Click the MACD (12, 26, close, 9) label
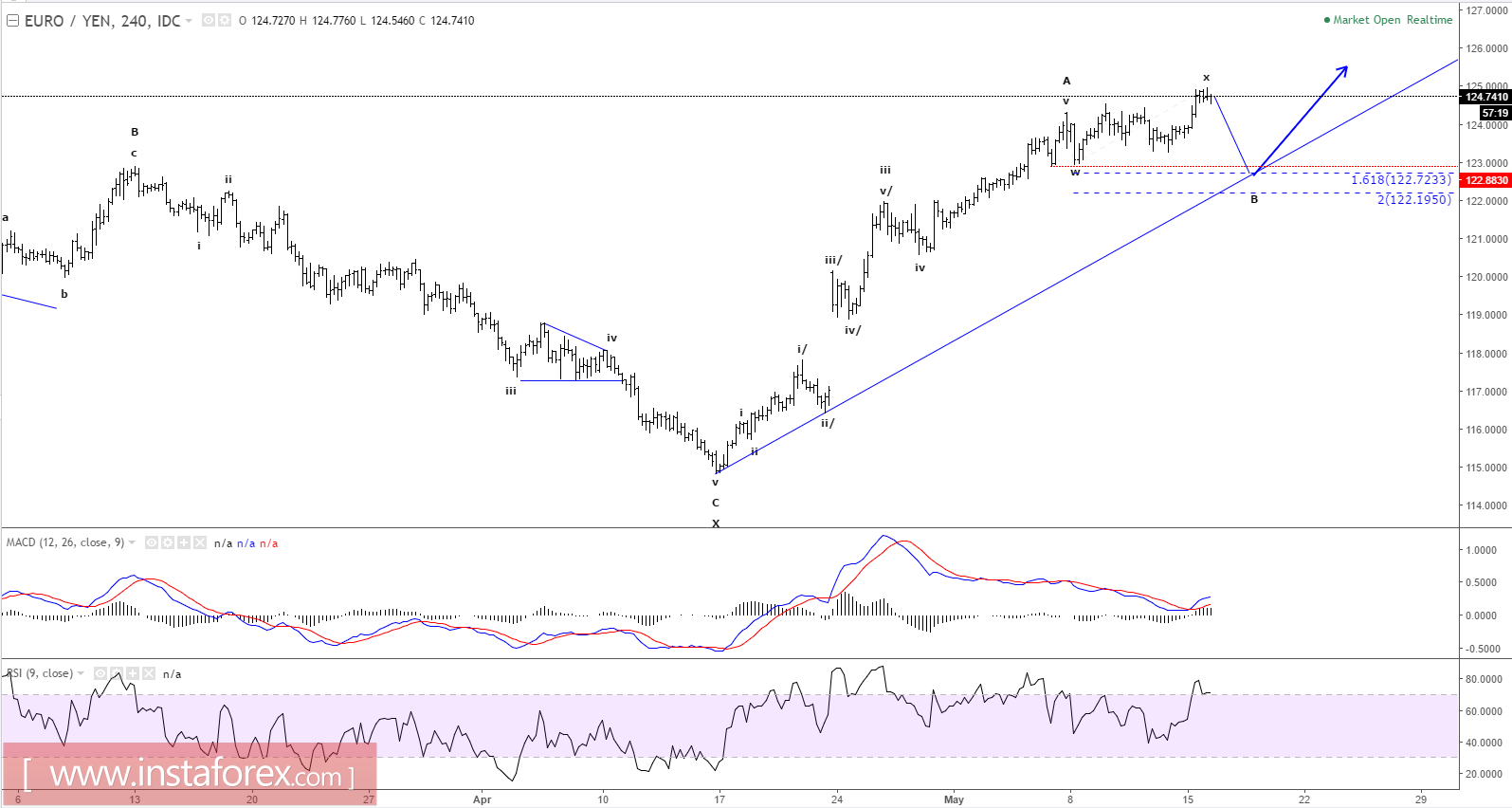The height and width of the screenshot is (808, 1512). pos(65,542)
